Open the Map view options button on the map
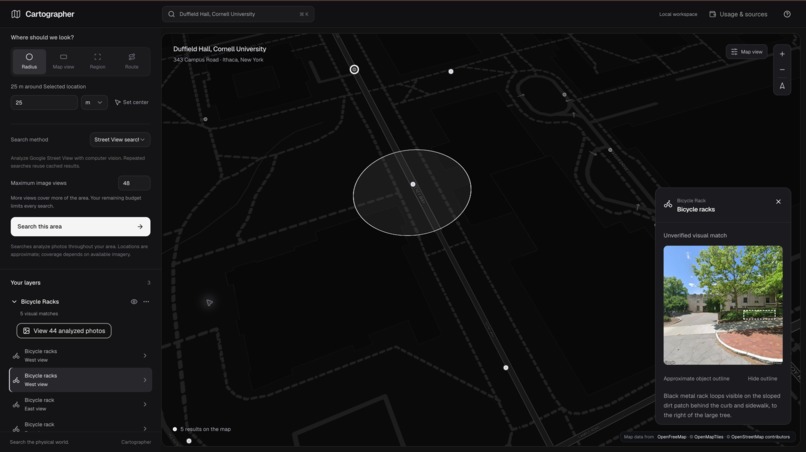This screenshot has height=452, width=806. click(746, 52)
